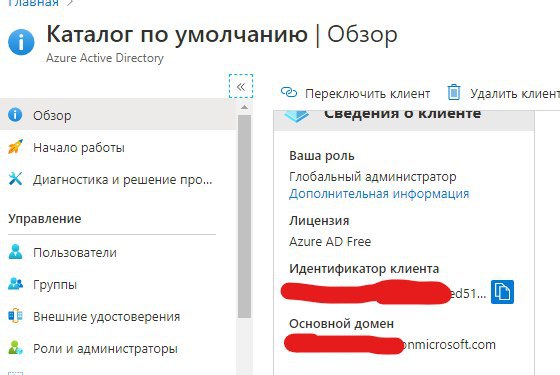The image size is (560, 375).
Task: Click the Основной домен label
Action: click(341, 324)
